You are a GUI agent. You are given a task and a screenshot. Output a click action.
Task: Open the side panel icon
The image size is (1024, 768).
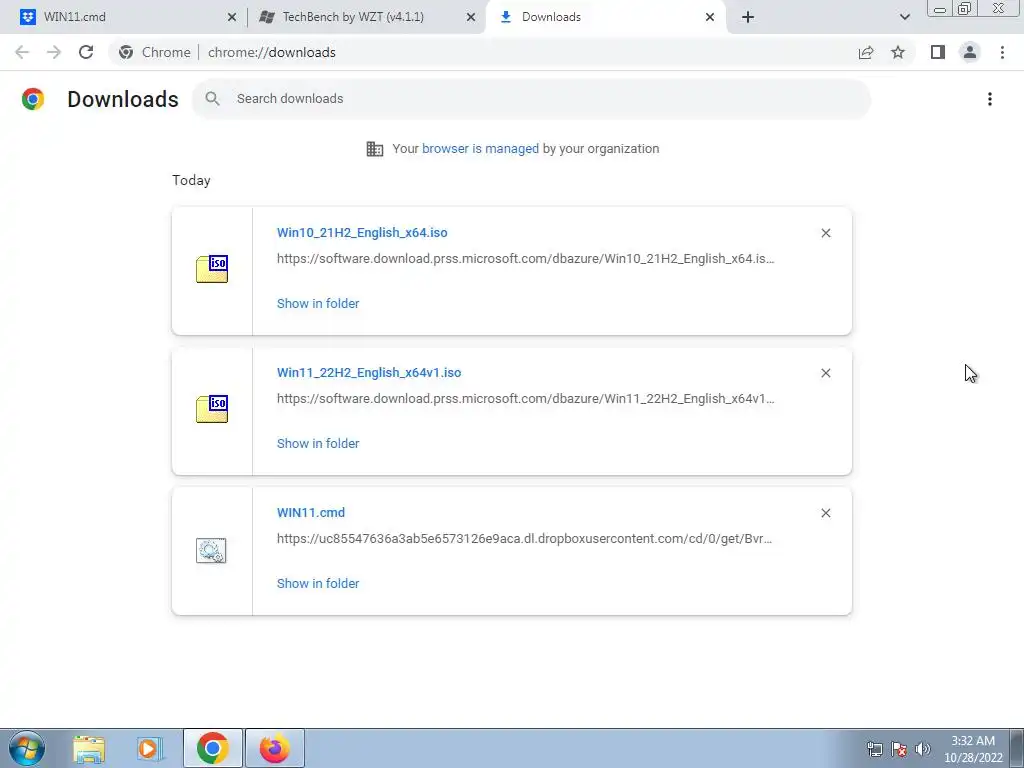coord(938,52)
